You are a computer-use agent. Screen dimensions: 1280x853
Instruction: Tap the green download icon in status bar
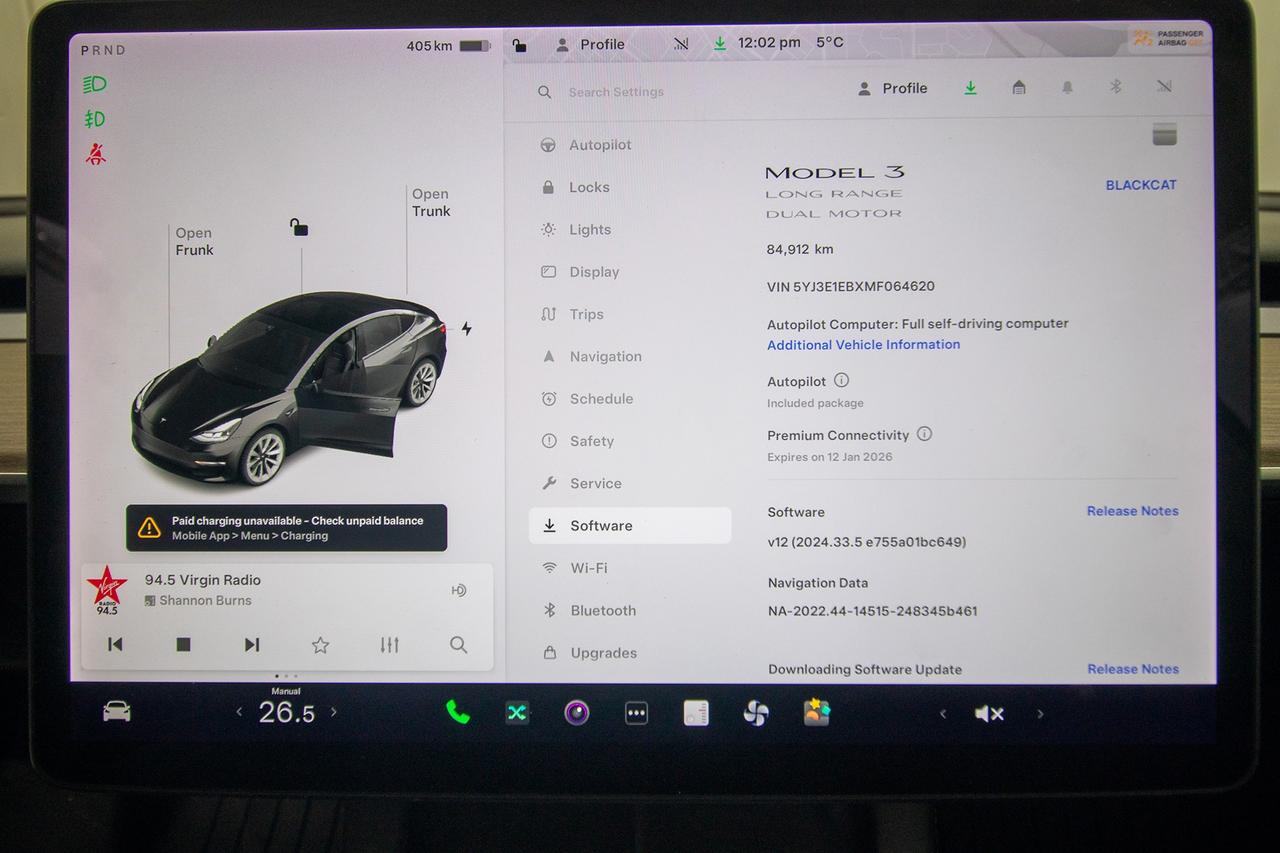pyautogui.click(x=720, y=44)
